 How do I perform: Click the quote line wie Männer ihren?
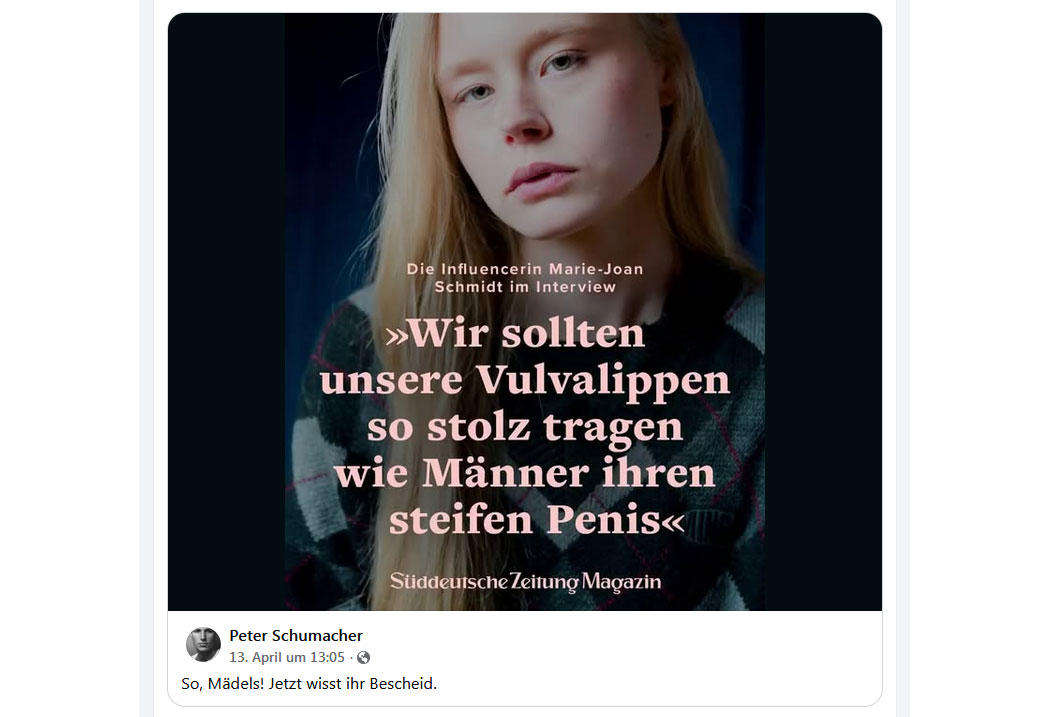click(x=525, y=473)
